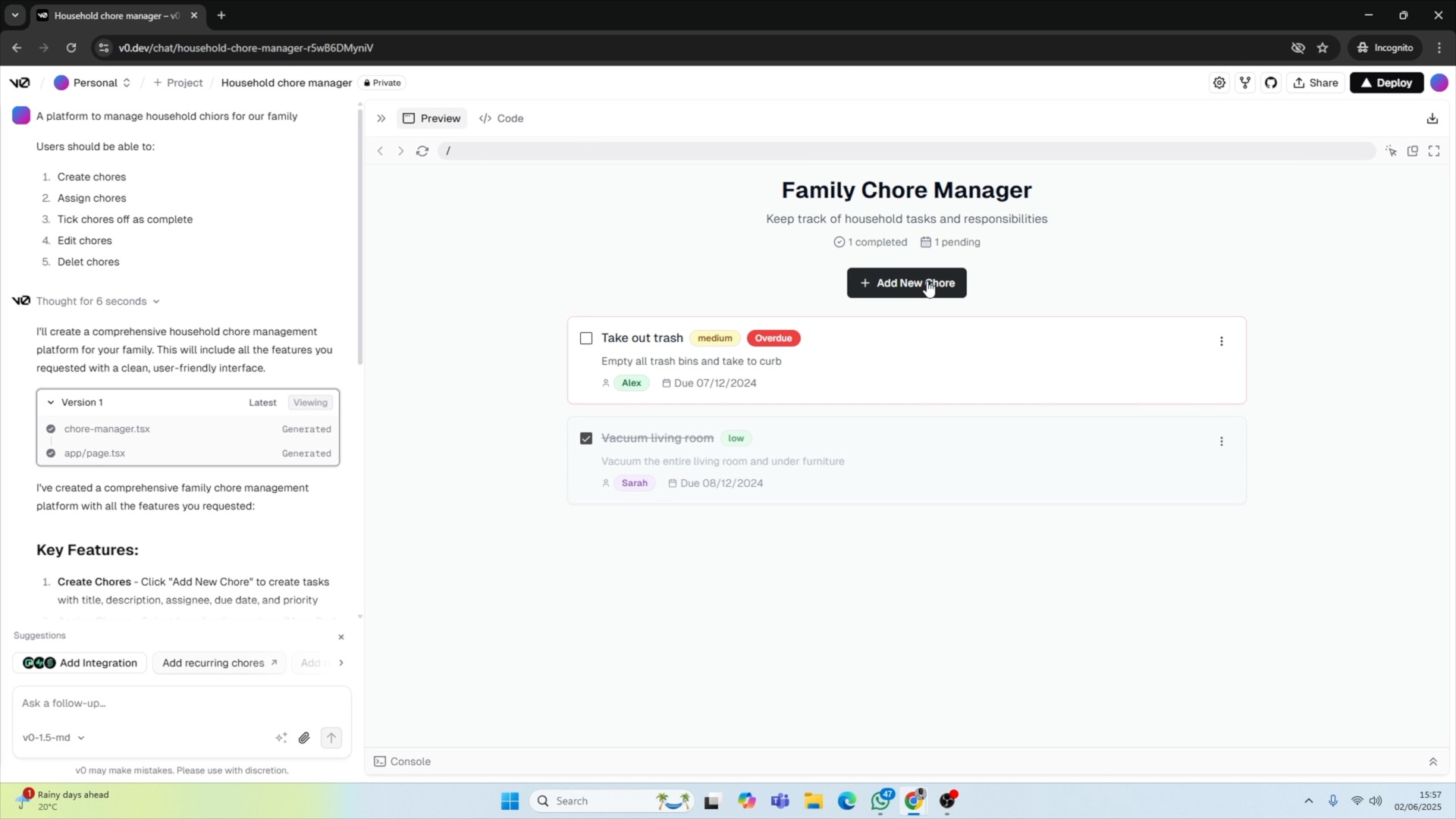This screenshot has width=1456, height=819.
Task: Click the Add New Chore button
Action: 906,283
